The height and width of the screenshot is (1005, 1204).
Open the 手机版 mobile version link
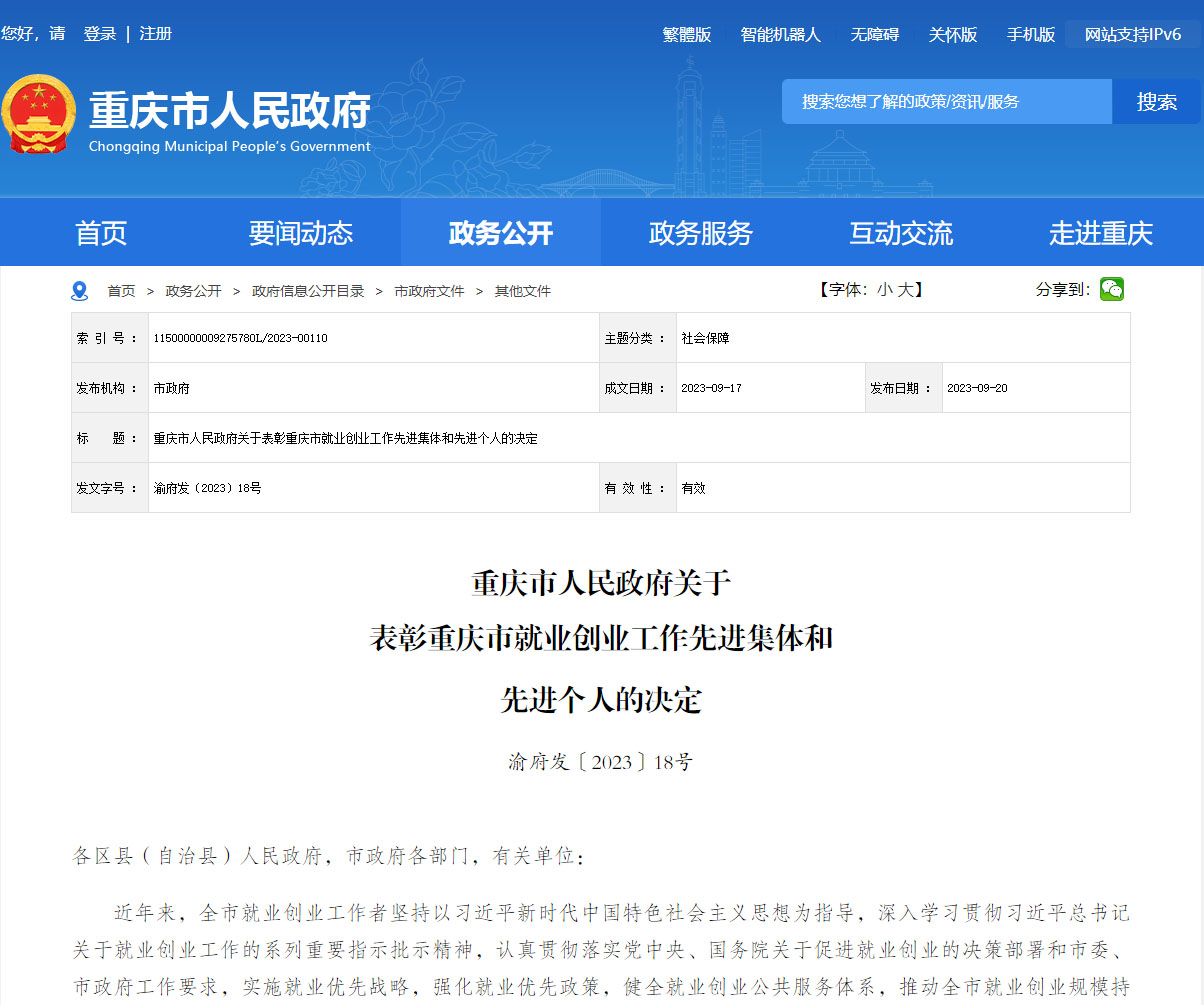[1031, 35]
